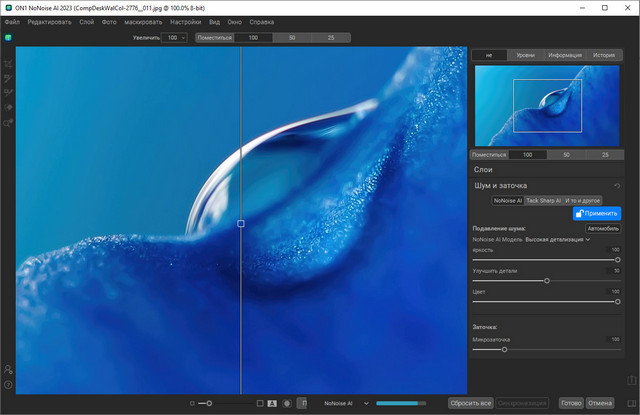
Task: Select the Crop tool in left toolbar
Action: pyautogui.click(x=8, y=63)
